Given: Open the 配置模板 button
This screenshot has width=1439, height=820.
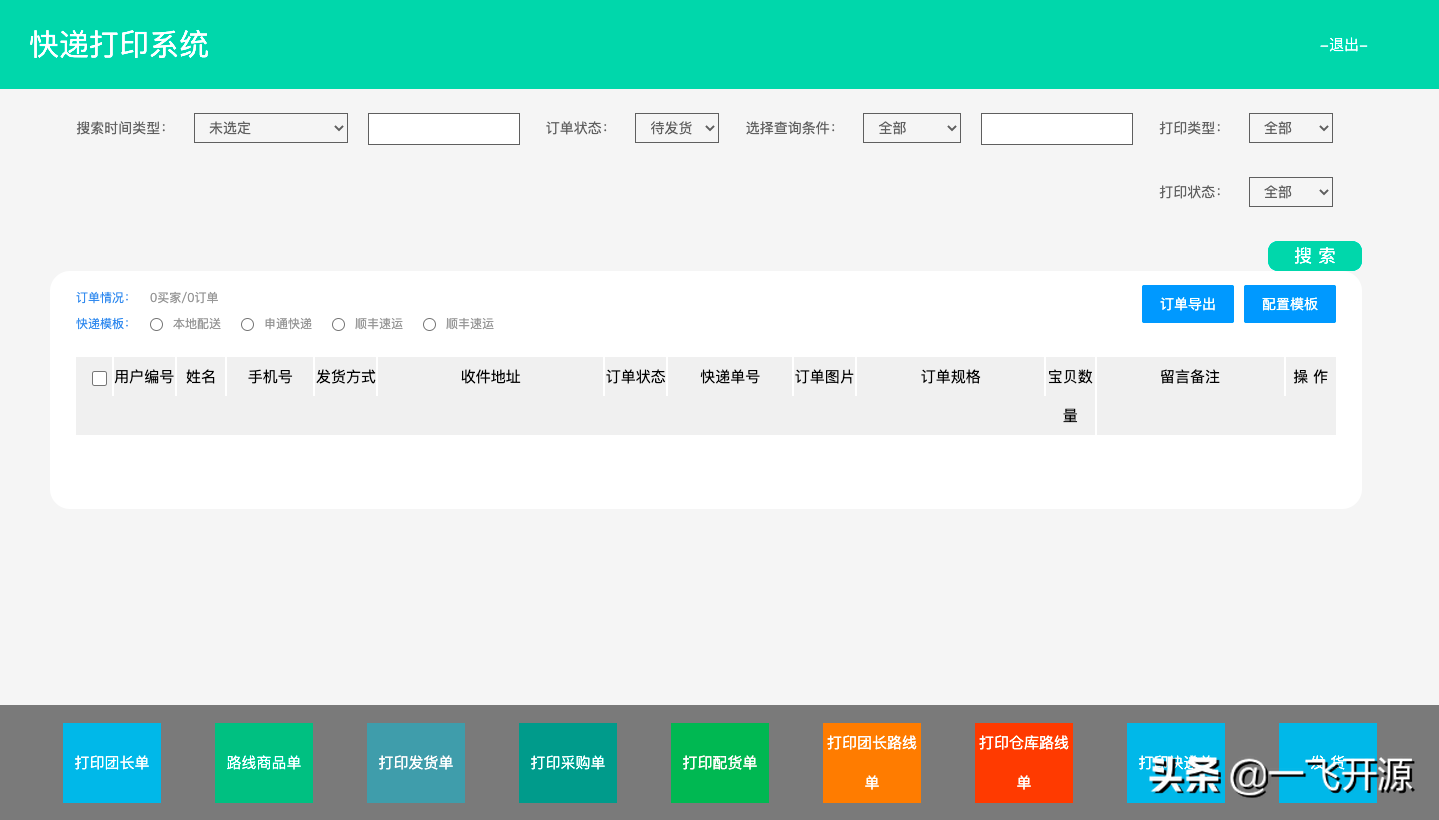Looking at the screenshot, I should coord(1290,304).
